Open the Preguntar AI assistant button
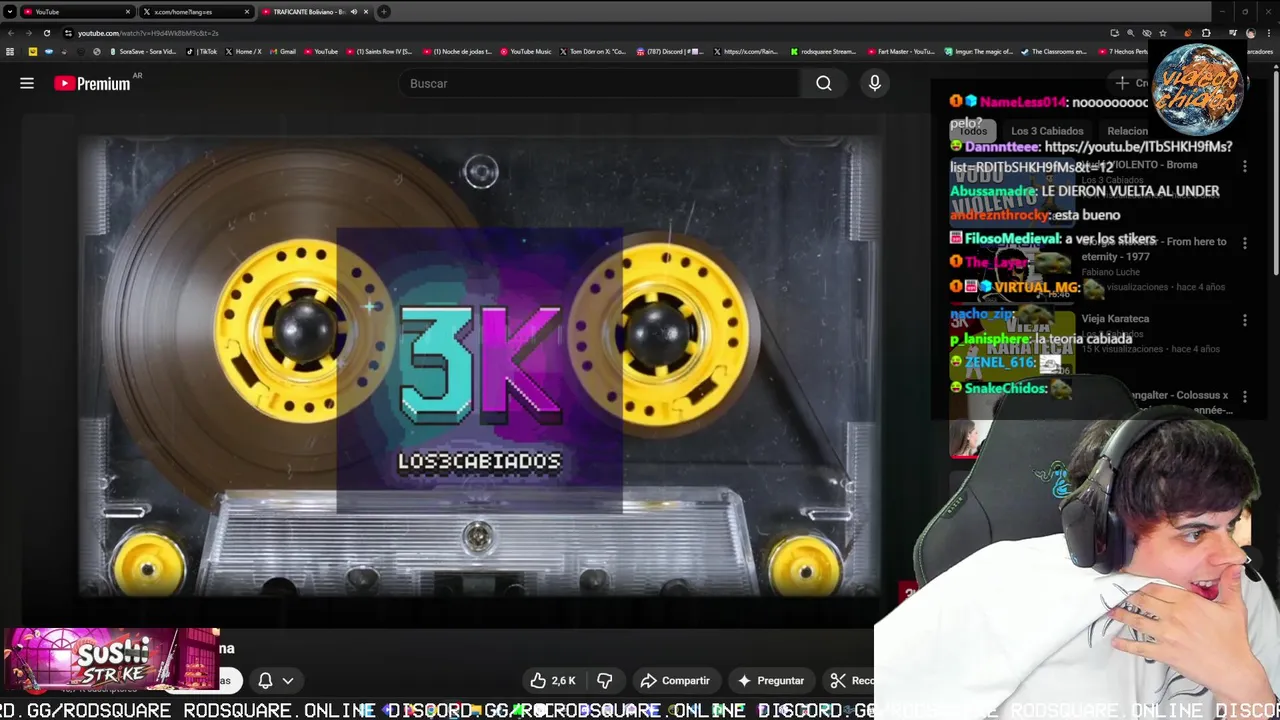This screenshot has width=1280, height=720. [x=771, y=680]
